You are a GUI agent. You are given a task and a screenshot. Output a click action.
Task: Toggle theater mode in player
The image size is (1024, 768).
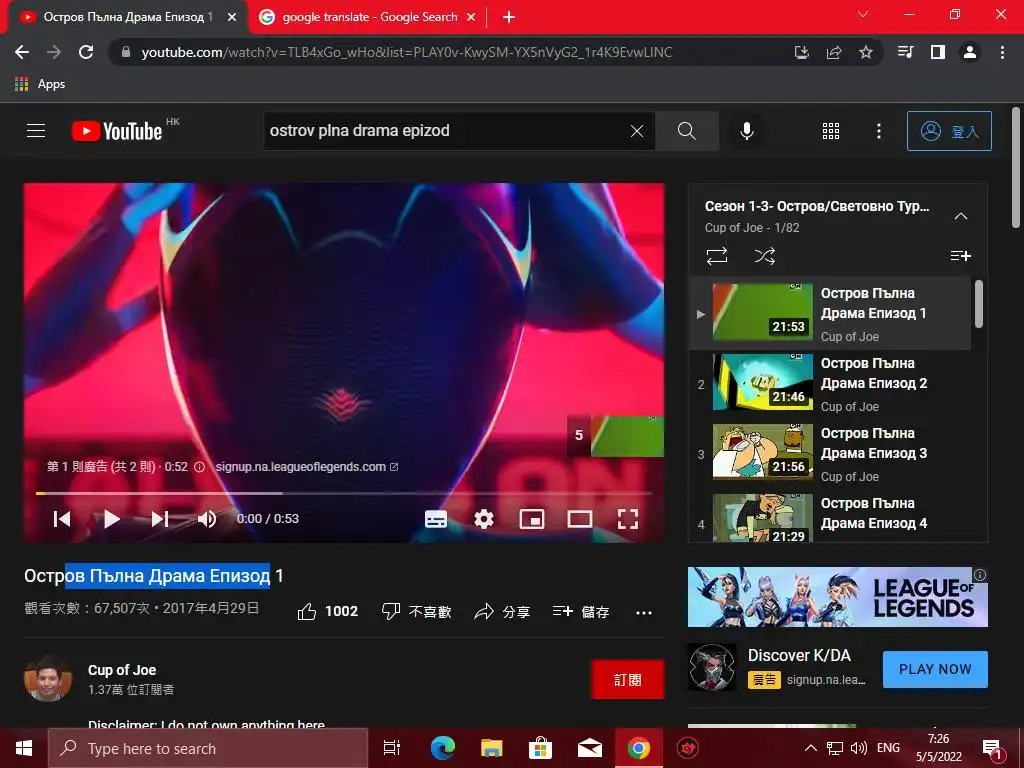[580, 519]
